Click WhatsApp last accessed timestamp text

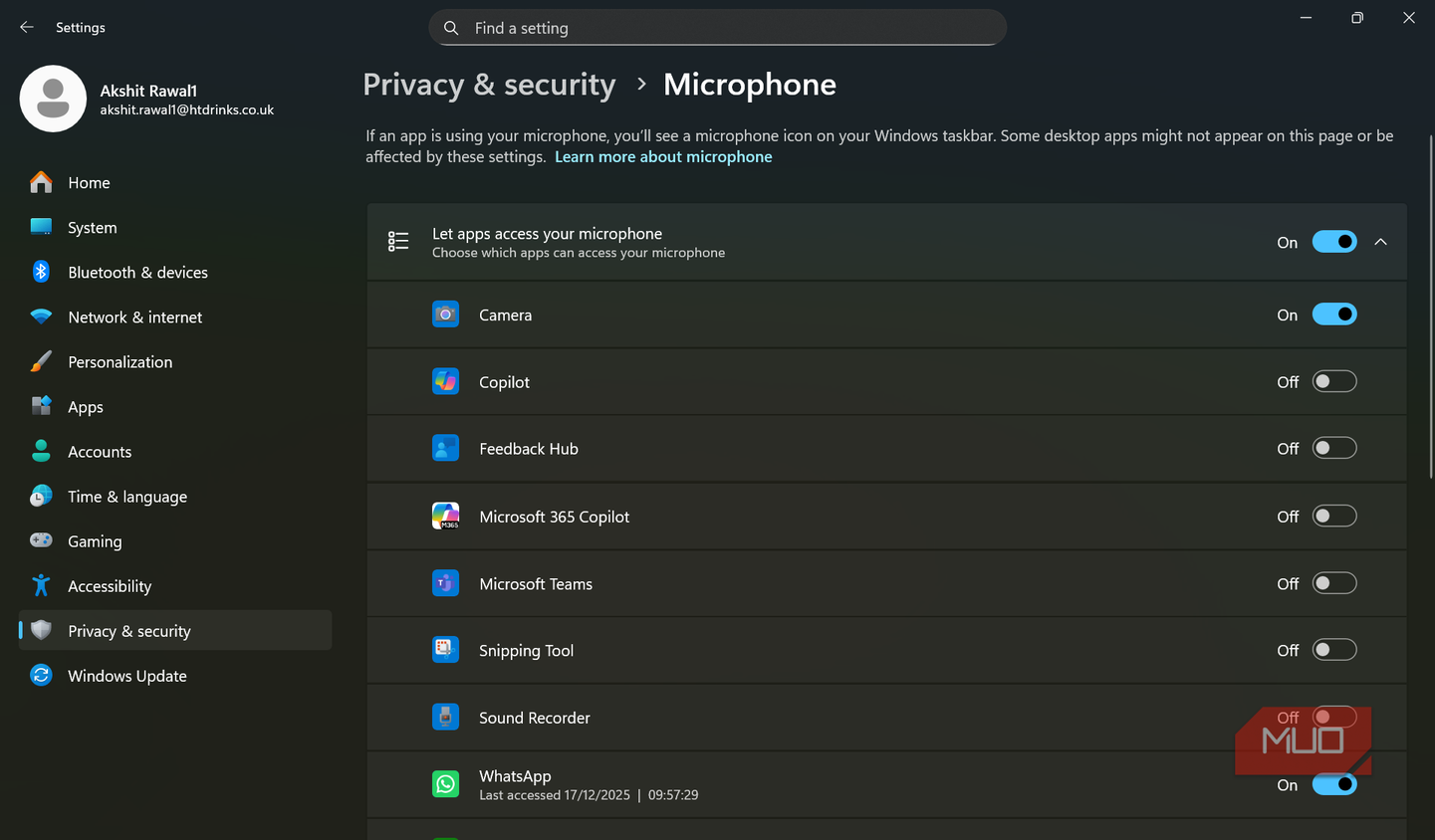pos(589,795)
